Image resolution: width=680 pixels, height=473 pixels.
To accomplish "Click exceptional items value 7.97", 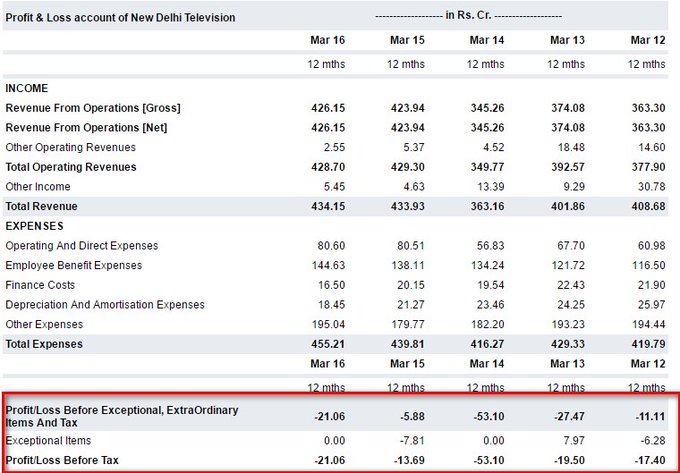I will coord(574,441).
